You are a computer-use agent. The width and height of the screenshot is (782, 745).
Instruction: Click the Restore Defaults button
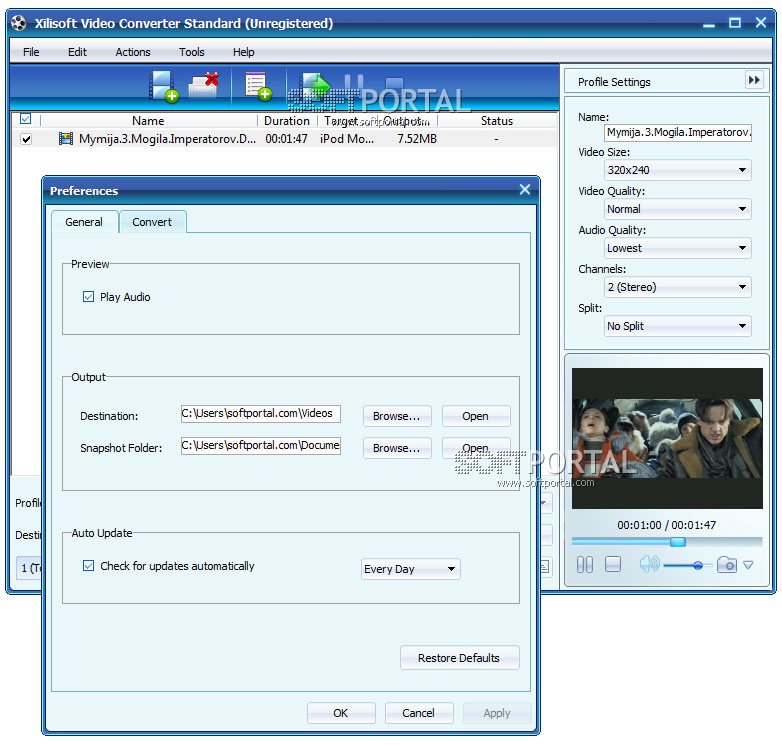[459, 658]
